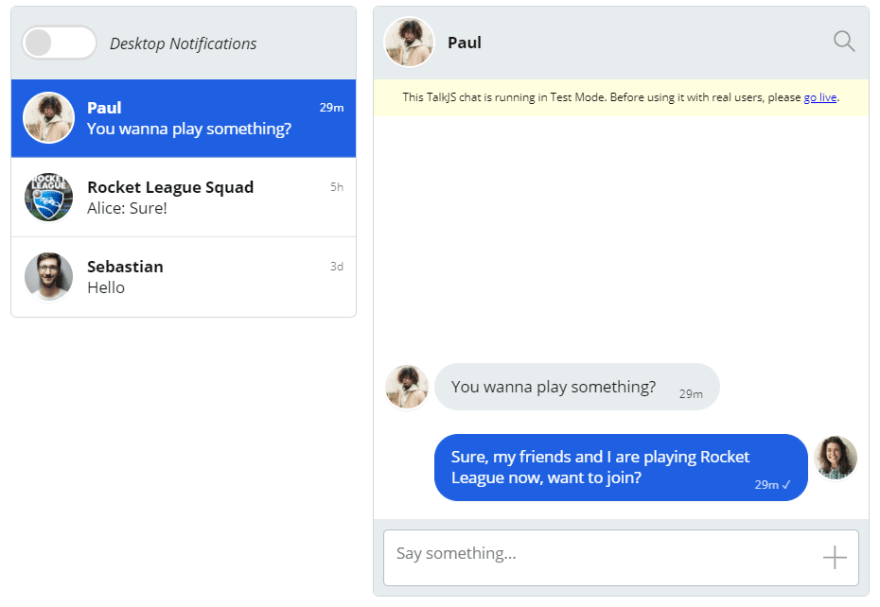The width and height of the screenshot is (880, 607).
Task: Click Paul's avatar beside his received message
Action: pos(407,387)
